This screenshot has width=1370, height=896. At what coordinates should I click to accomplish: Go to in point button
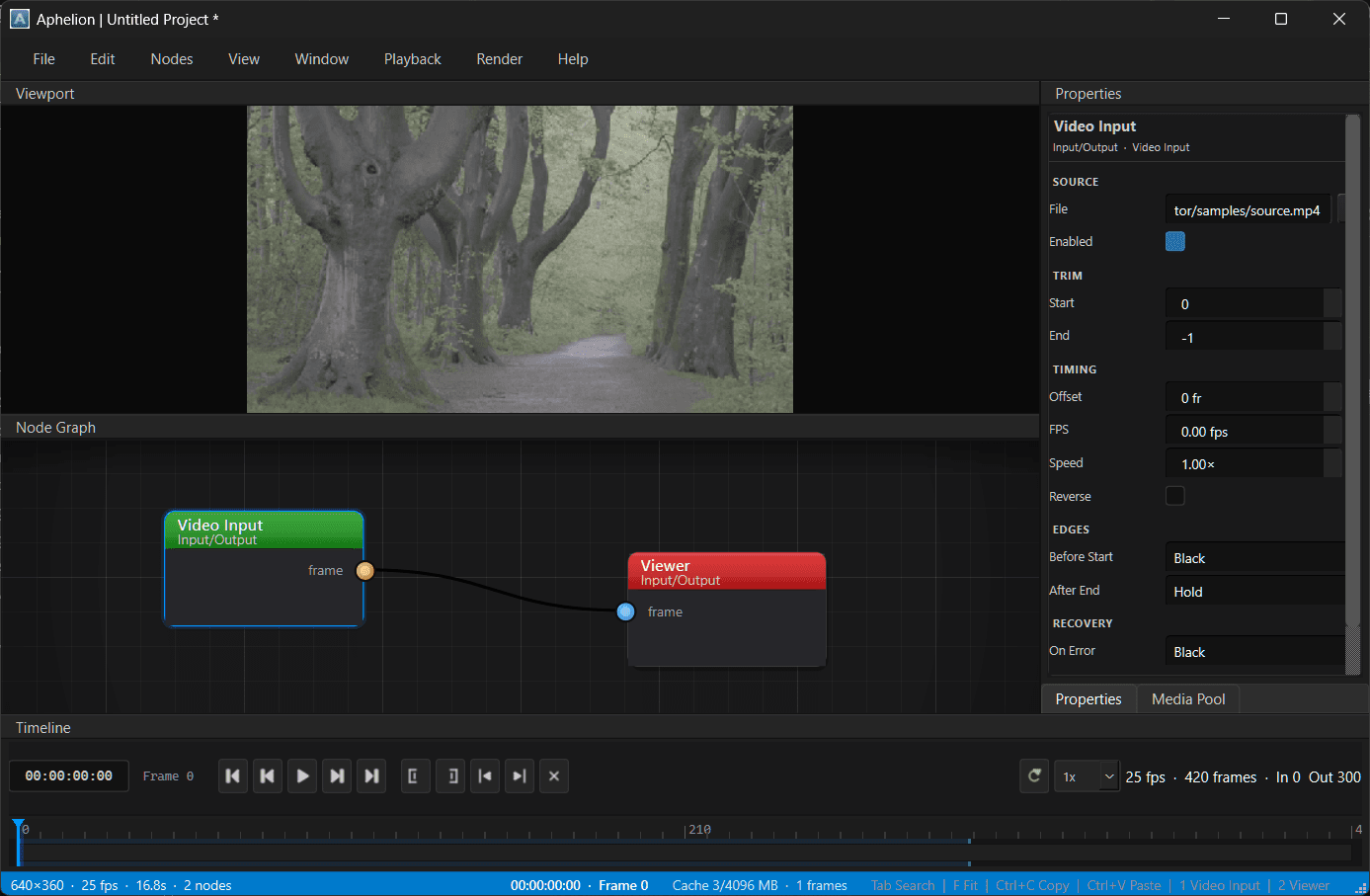coord(485,776)
